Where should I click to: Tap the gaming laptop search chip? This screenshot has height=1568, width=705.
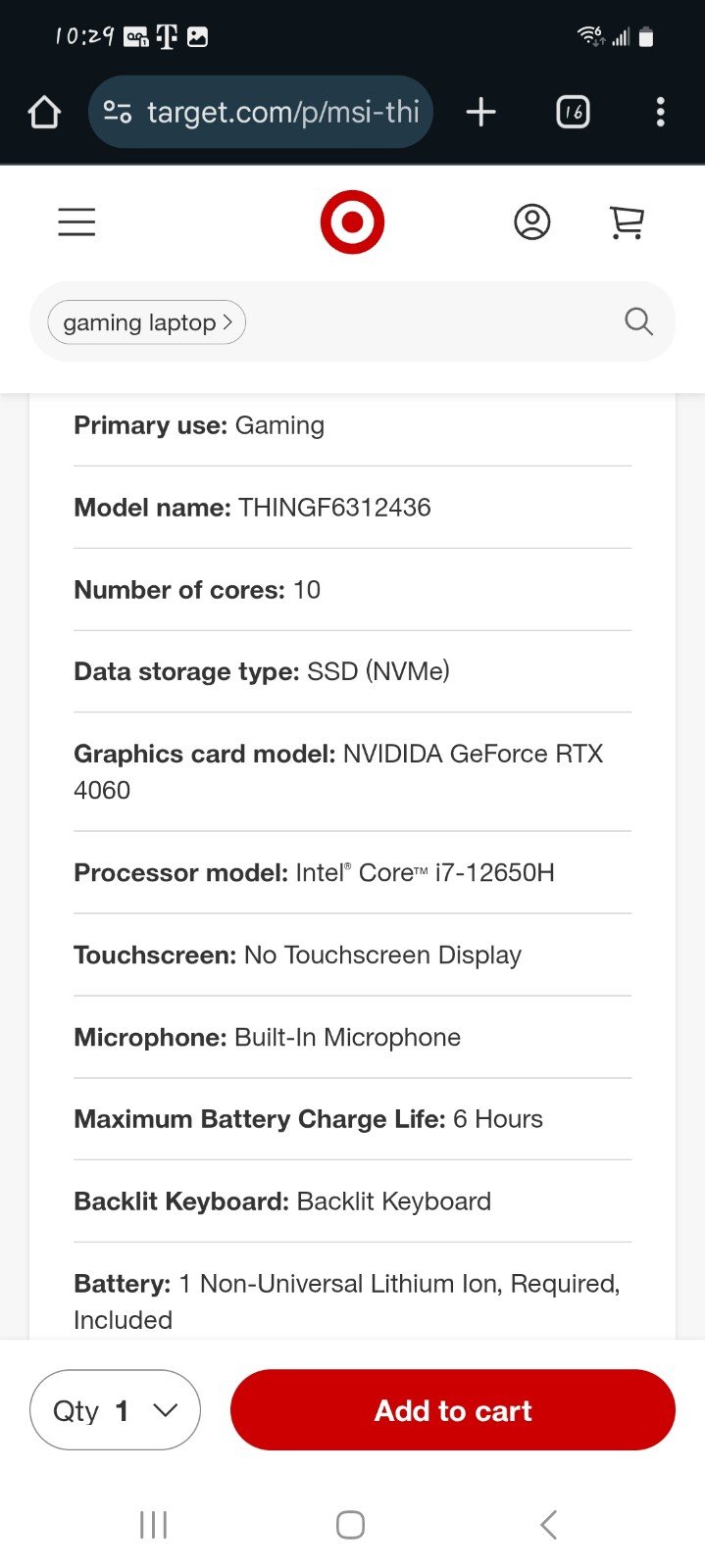tap(146, 322)
